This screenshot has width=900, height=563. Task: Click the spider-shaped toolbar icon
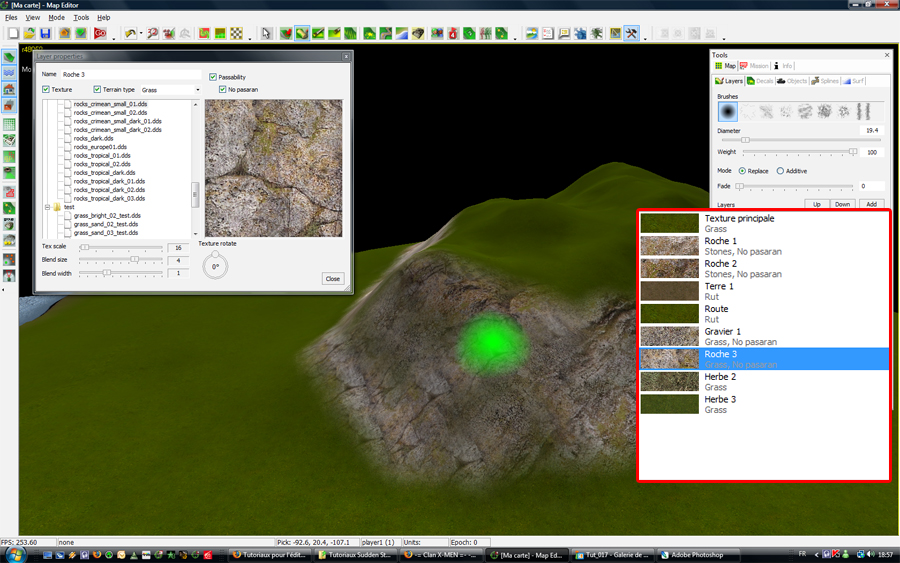pyautogui.click(x=597, y=33)
